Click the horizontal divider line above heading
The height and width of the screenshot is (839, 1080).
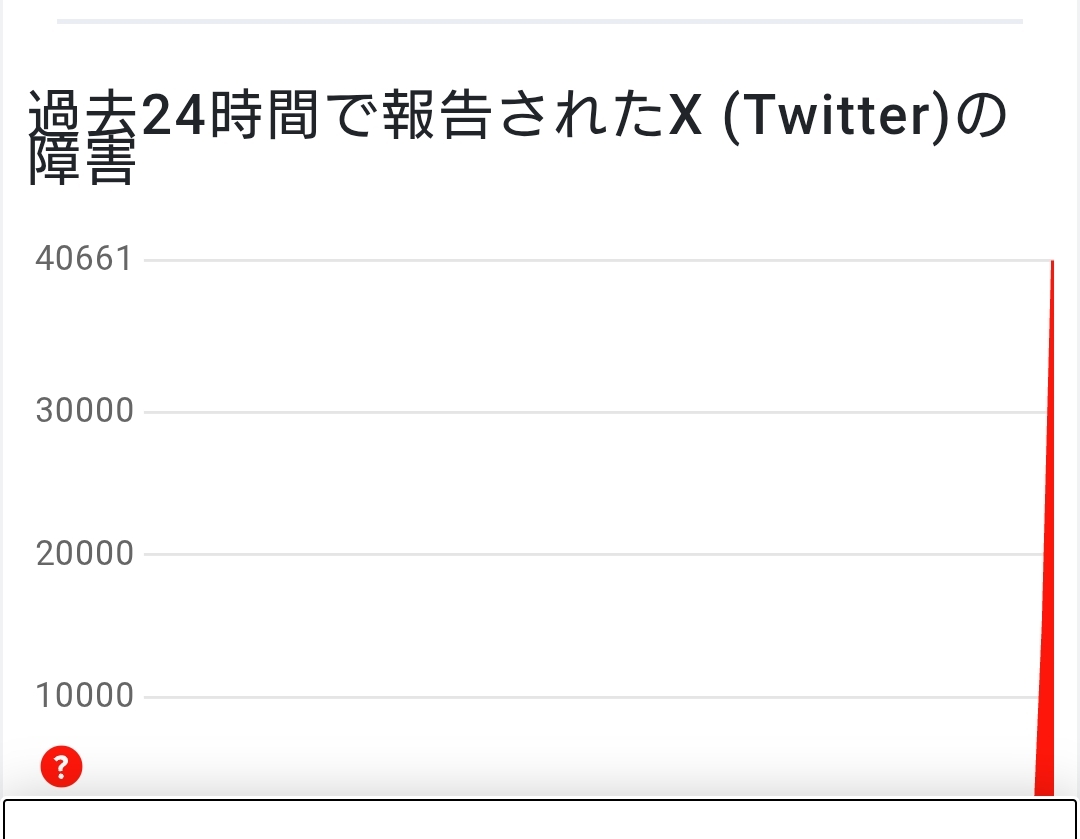[540, 20]
